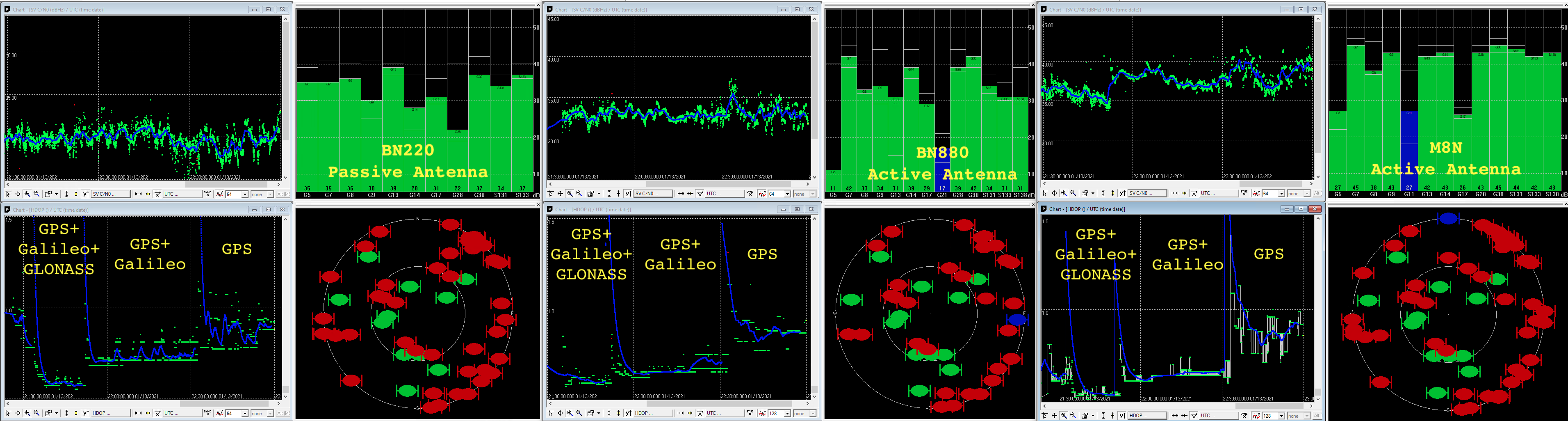The image size is (1568, 421).
Task: Click zoom-out magnifier in leftmost SV C/N0 chart
Action: click(x=36, y=194)
